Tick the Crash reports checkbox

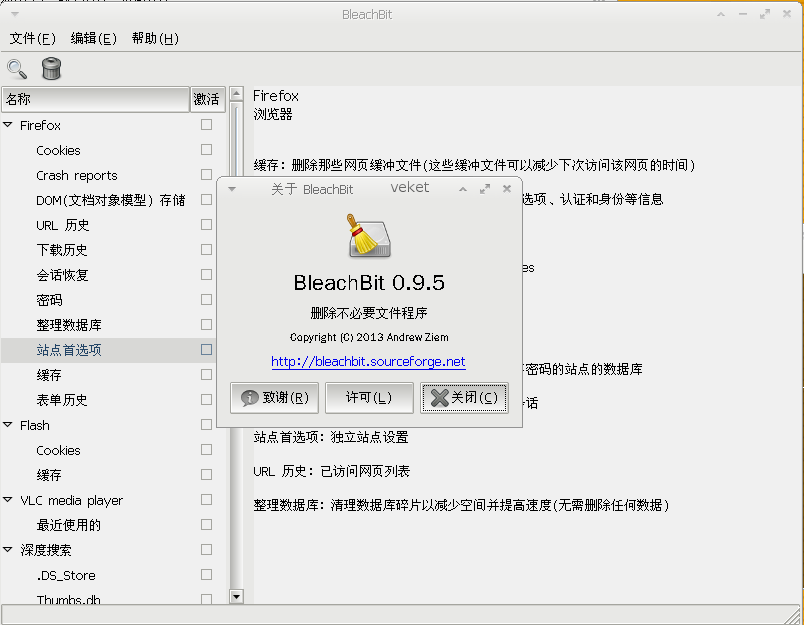pyautogui.click(x=207, y=175)
